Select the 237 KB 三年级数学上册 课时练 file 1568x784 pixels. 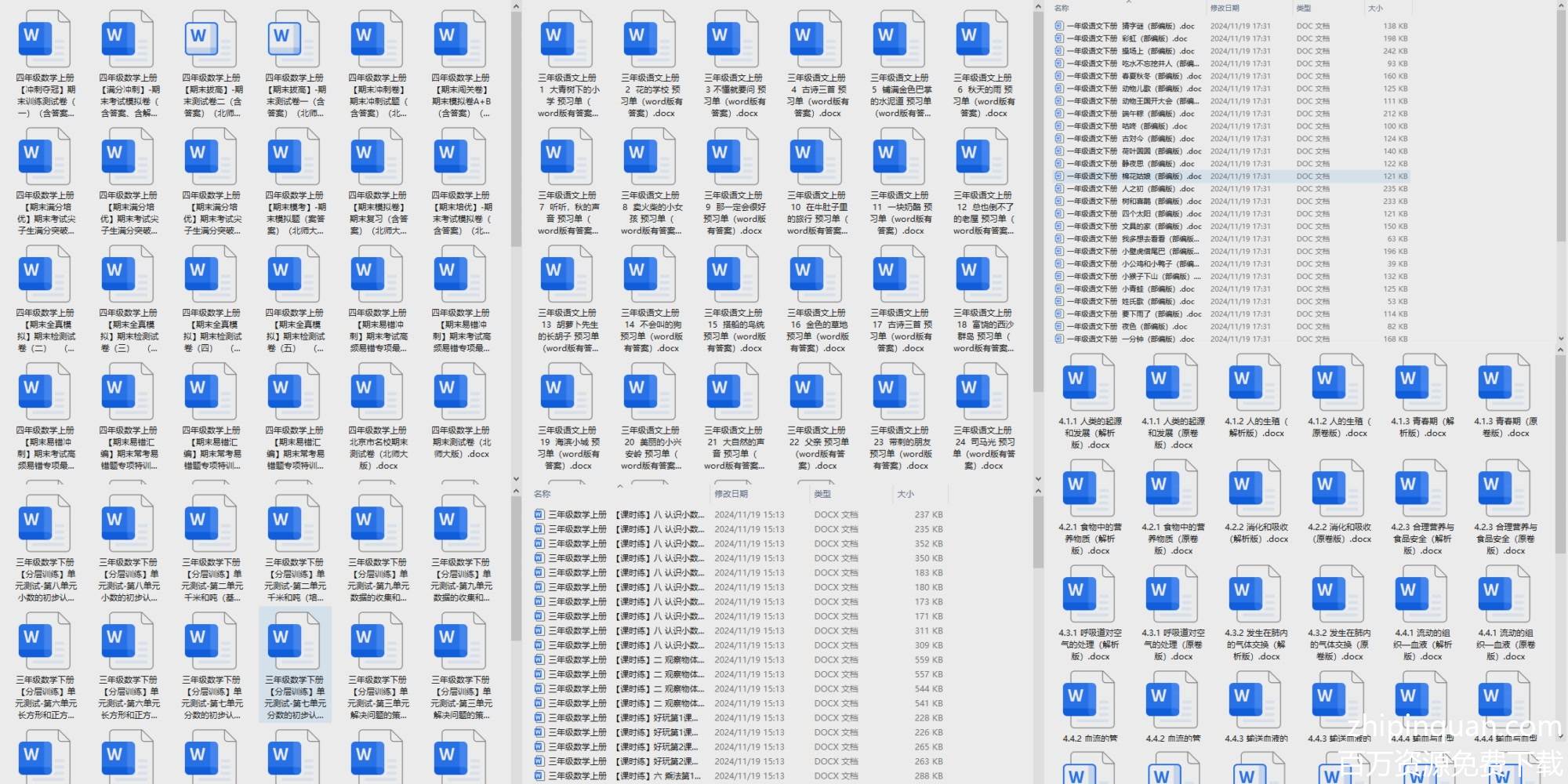click(x=619, y=515)
